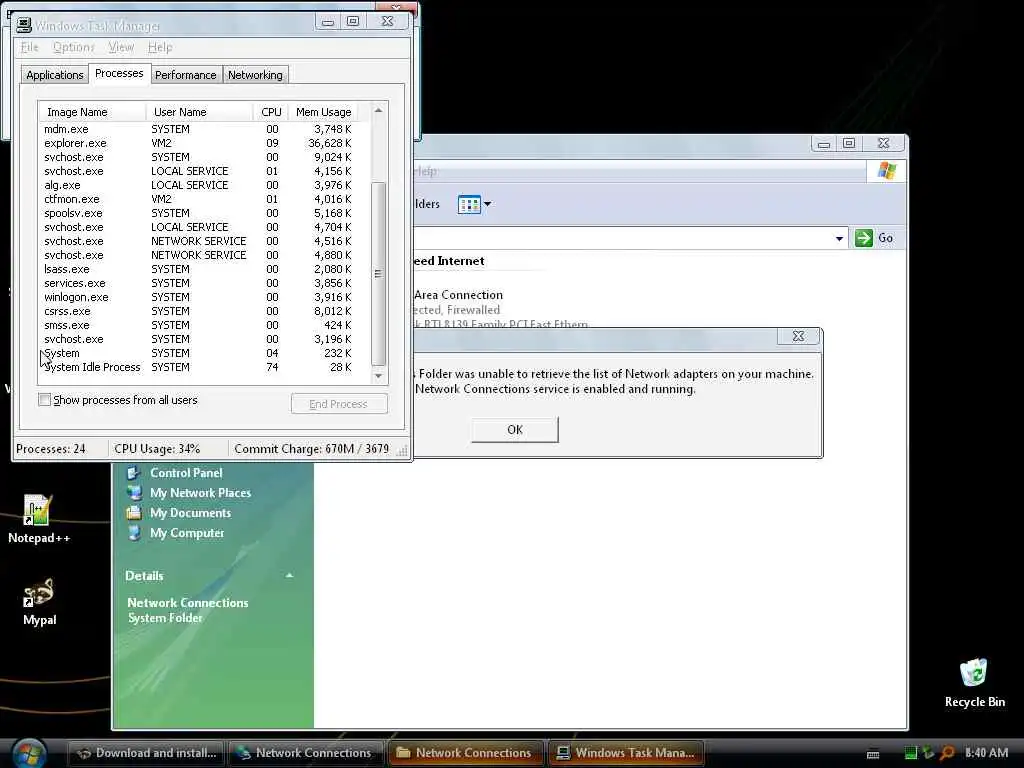Click the Task Manager title bar icon
The image size is (1024, 768).
pyautogui.click(x=24, y=25)
